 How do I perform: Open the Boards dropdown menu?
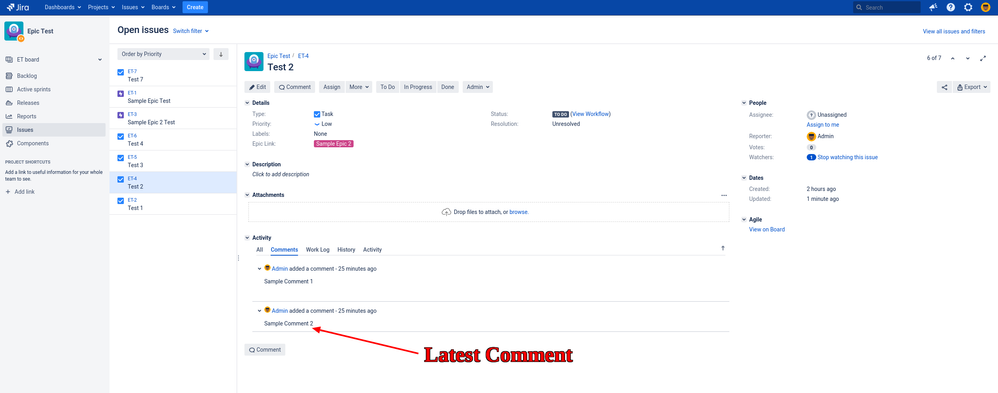pyautogui.click(x=164, y=7)
